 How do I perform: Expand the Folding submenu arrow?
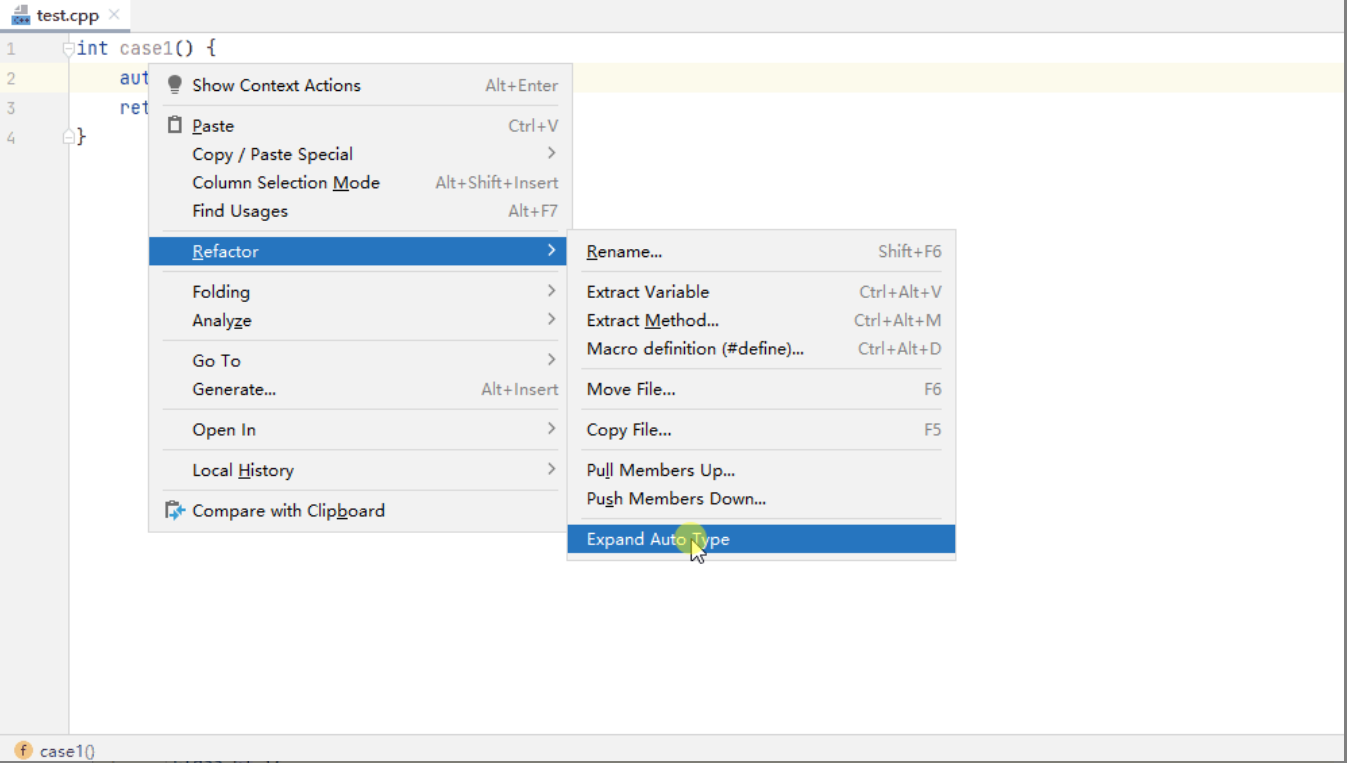click(551, 291)
